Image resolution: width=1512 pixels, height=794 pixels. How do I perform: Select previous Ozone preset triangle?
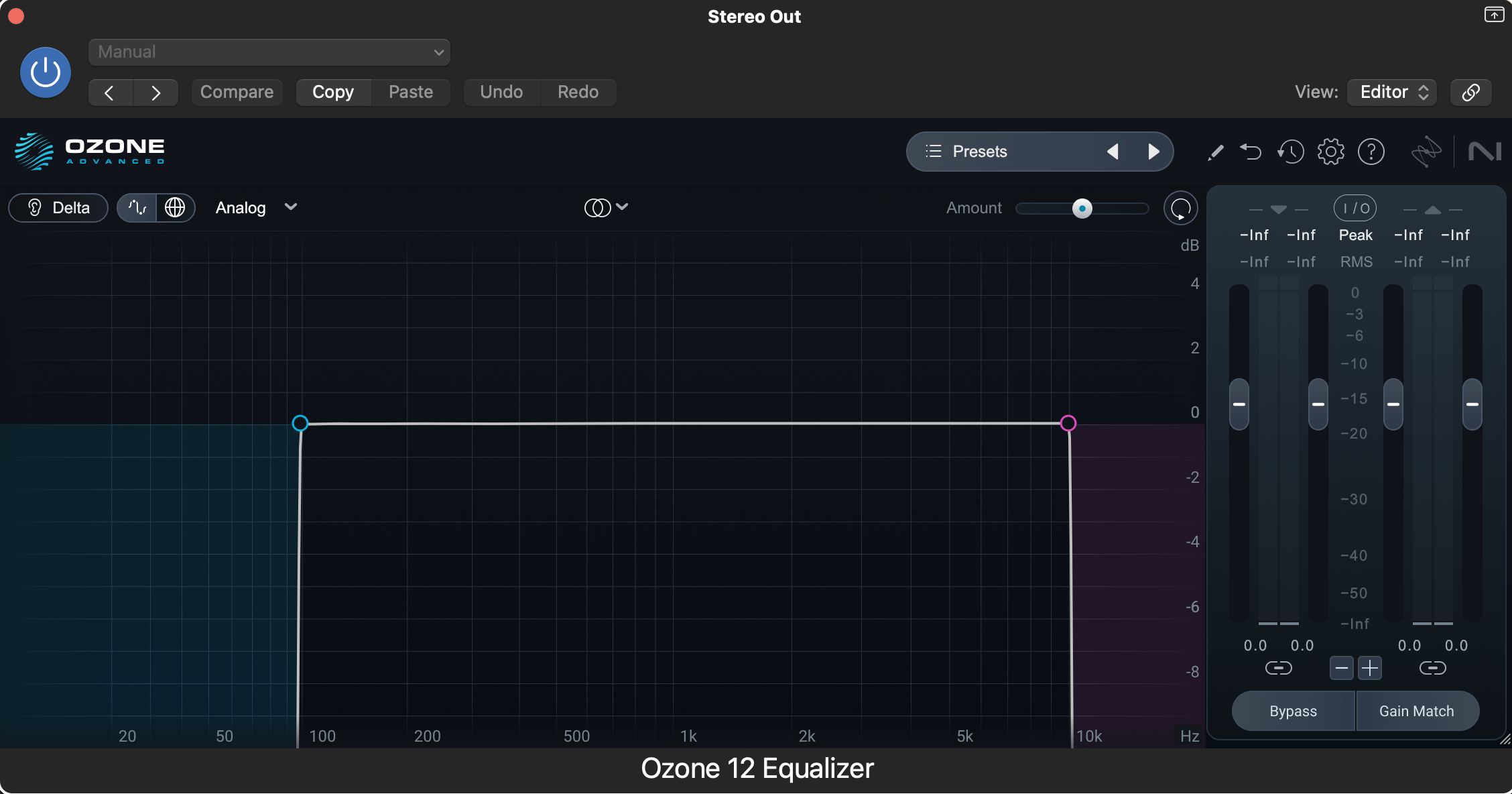pyautogui.click(x=1113, y=152)
